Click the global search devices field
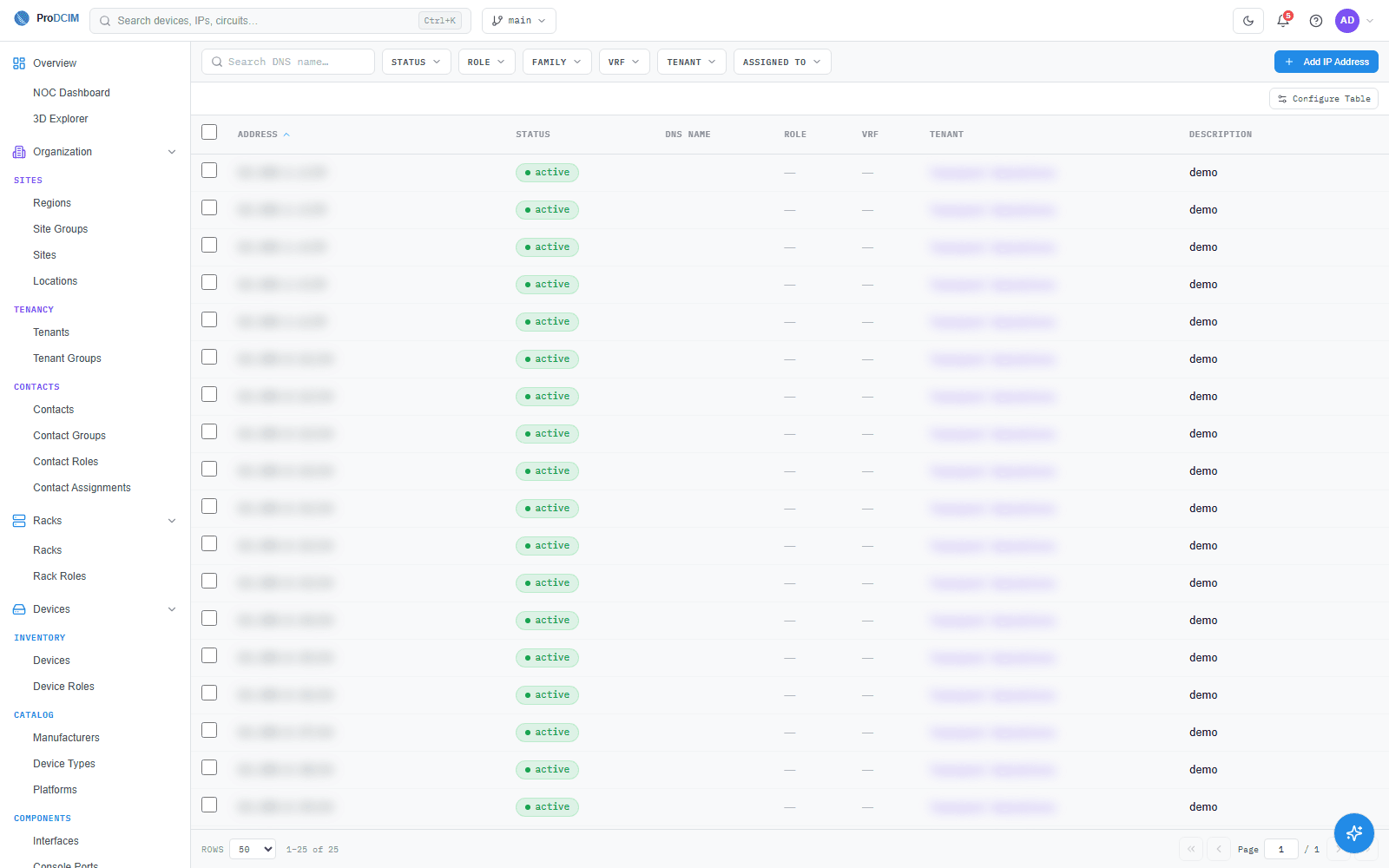1389x868 pixels. pyautogui.click(x=280, y=21)
